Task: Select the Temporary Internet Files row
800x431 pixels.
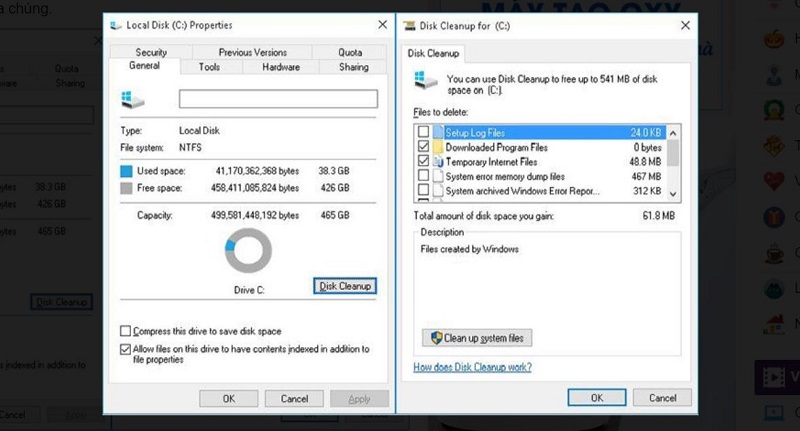Action: pos(540,162)
